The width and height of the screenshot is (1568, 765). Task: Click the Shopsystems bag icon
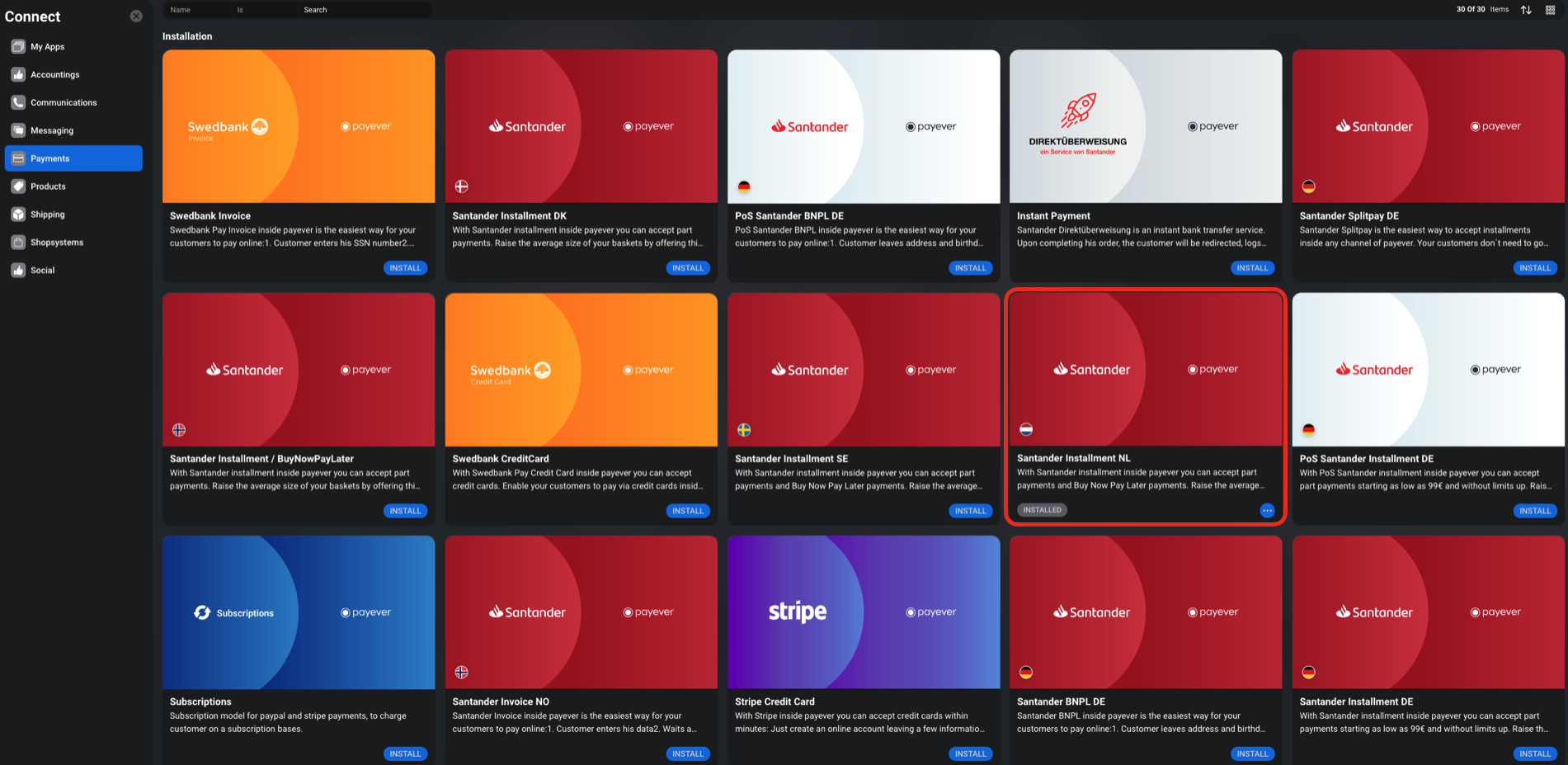coord(18,243)
